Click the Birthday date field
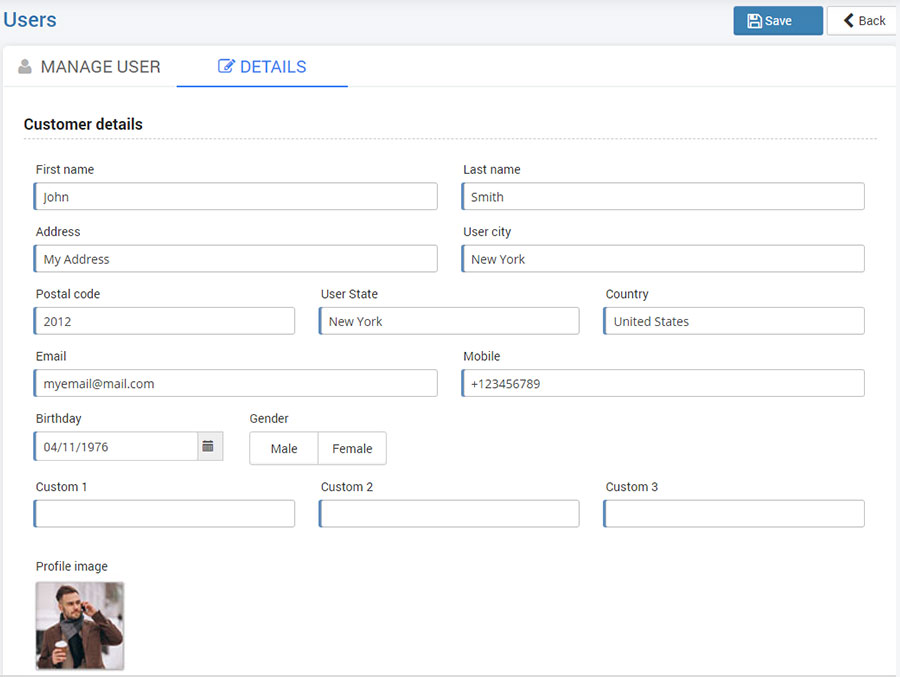This screenshot has width=900, height=677. 116,446
